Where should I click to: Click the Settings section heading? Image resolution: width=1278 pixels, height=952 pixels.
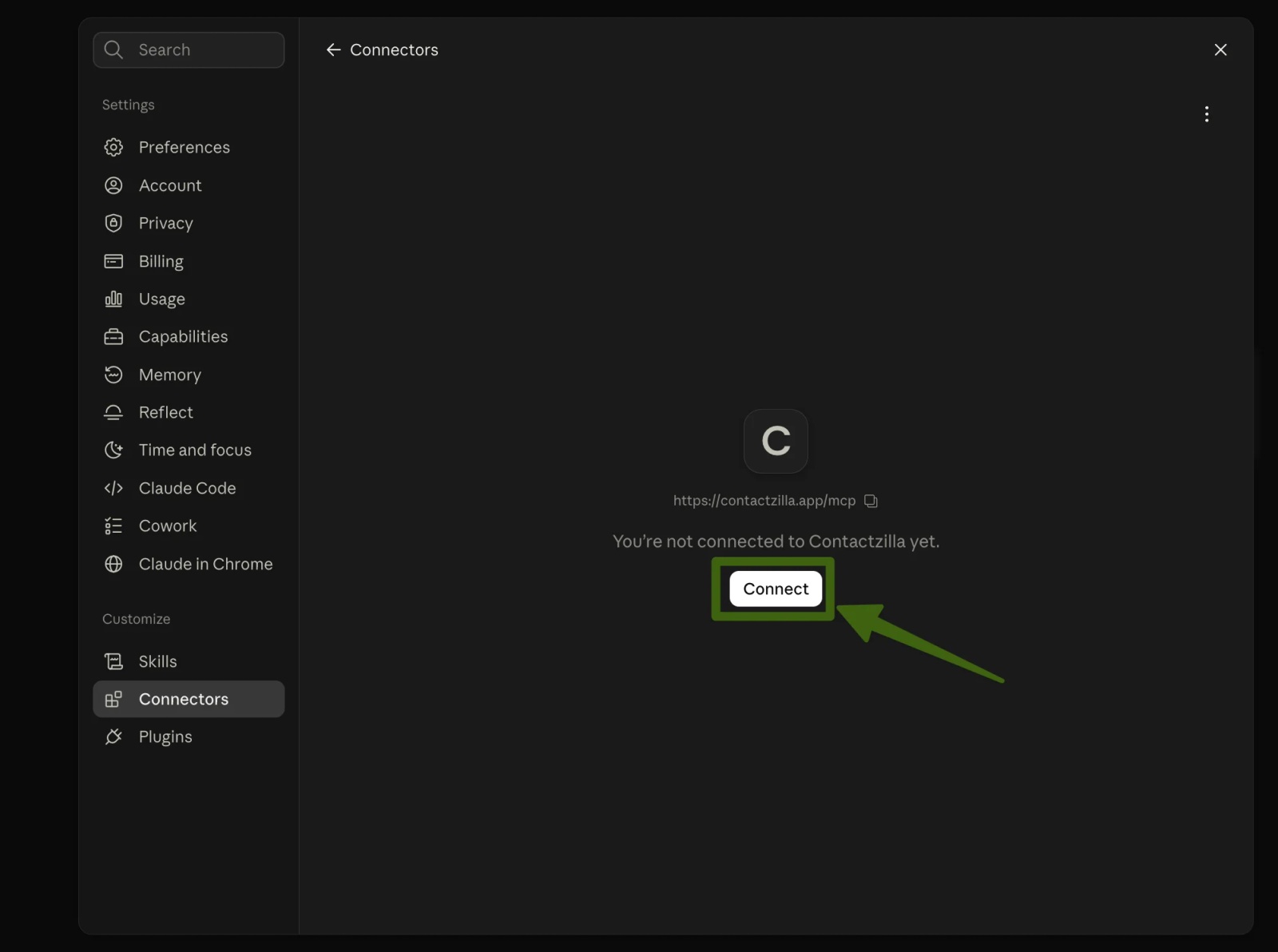(x=128, y=105)
